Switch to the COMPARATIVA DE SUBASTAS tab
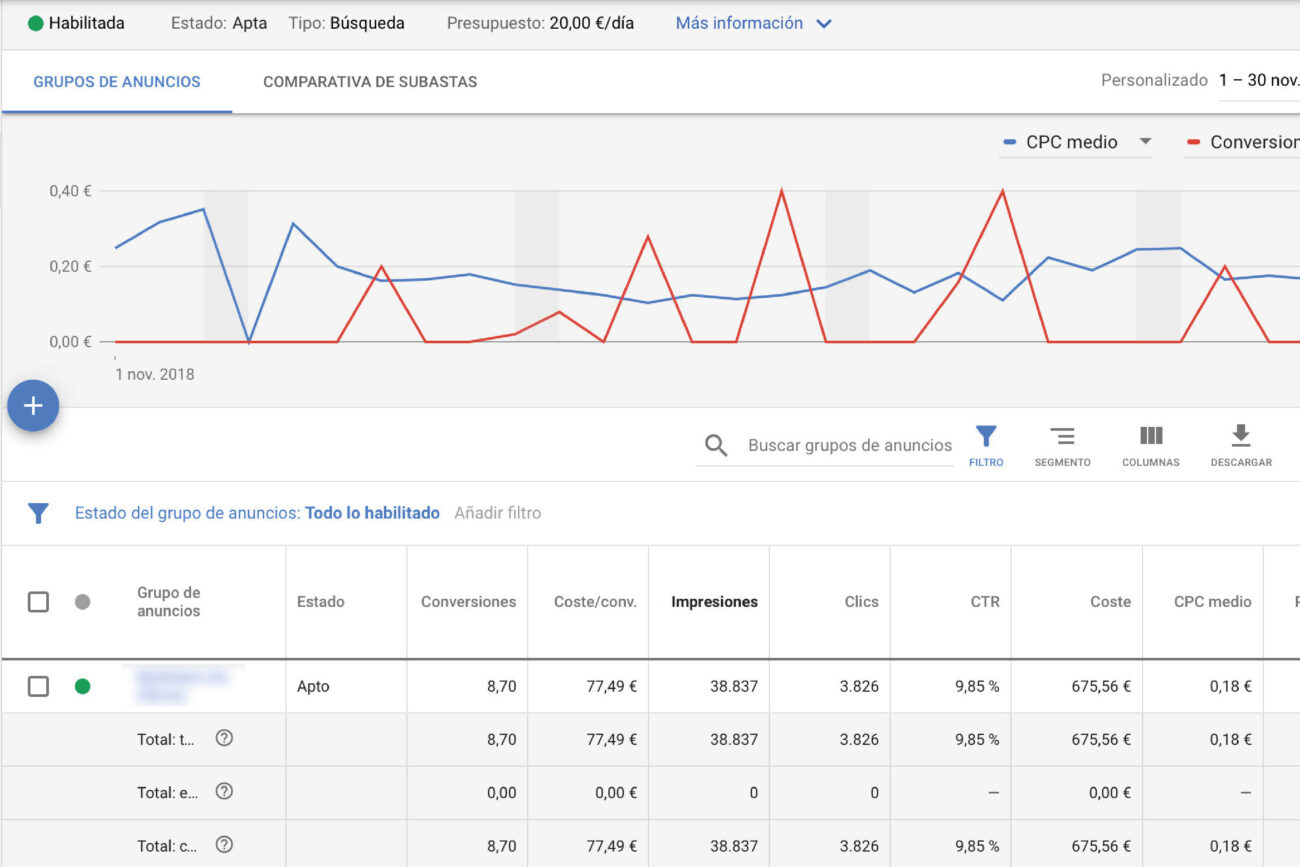The image size is (1300, 867). [x=370, y=82]
